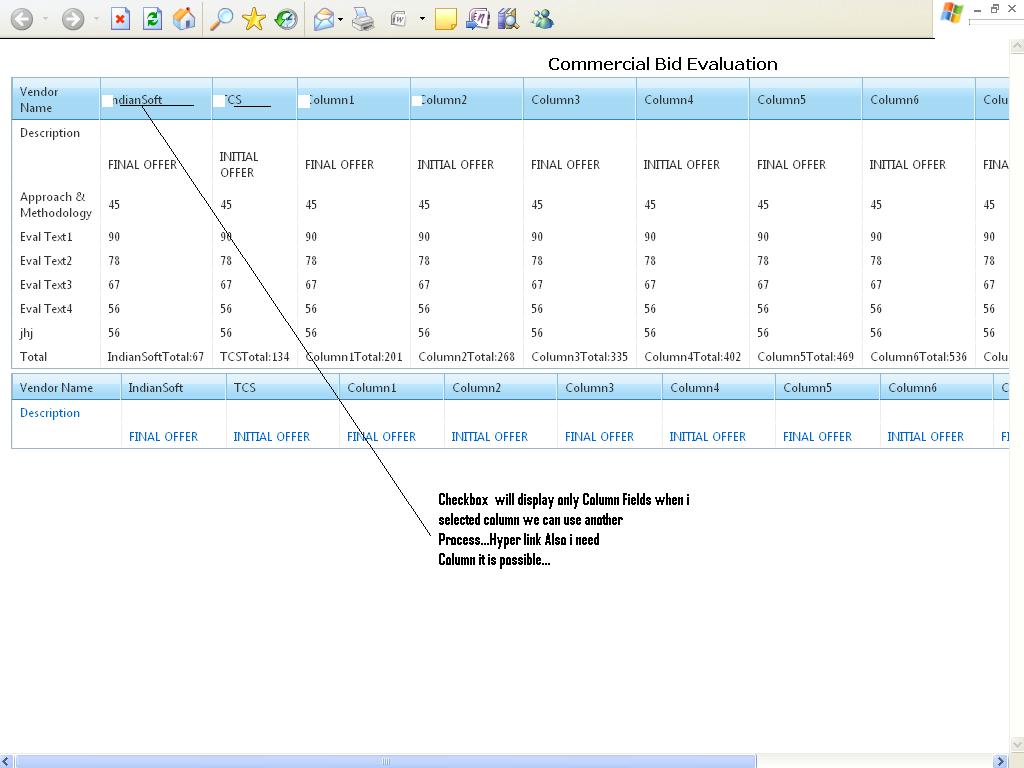Screen dimensions: 1024x768
Task: Click the TCSTotal:134 cell
Action: coord(254,357)
